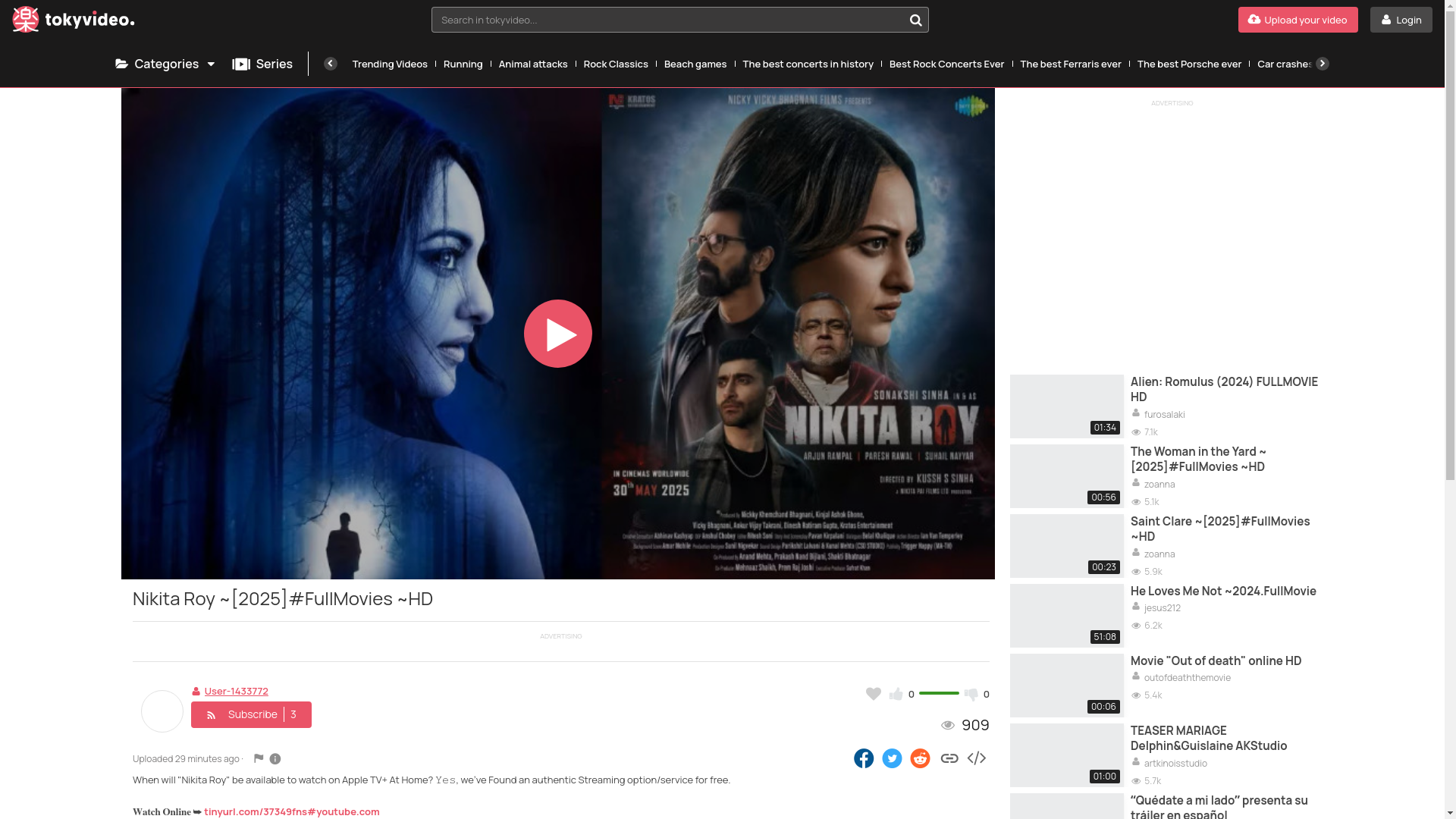Share the video on Reddit
1456x819 pixels.
pyautogui.click(x=920, y=758)
